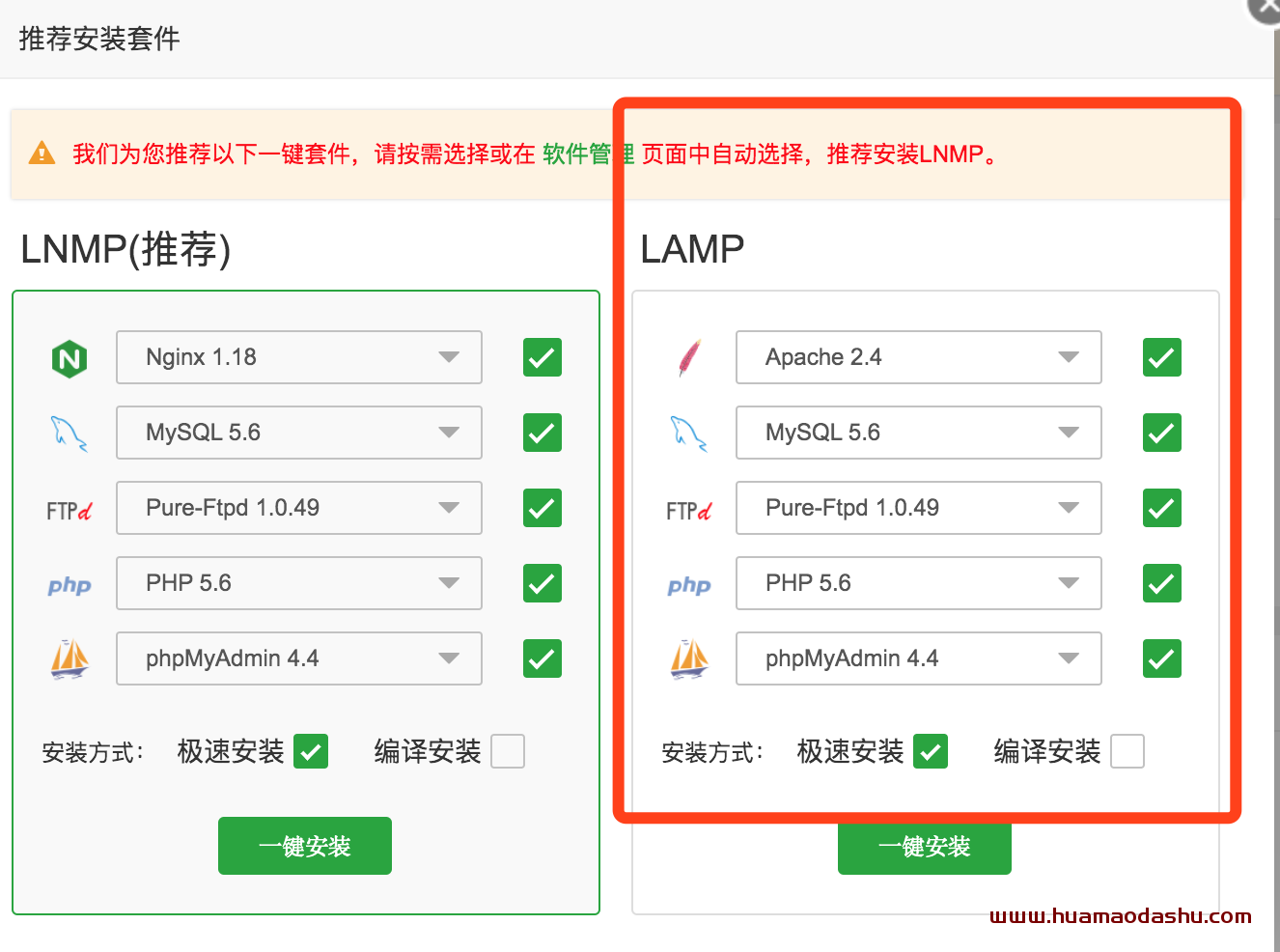Click the phpMyAdmin sailboat icon in LNMP
Viewport: 1280px width, 952px height.
pos(70,658)
